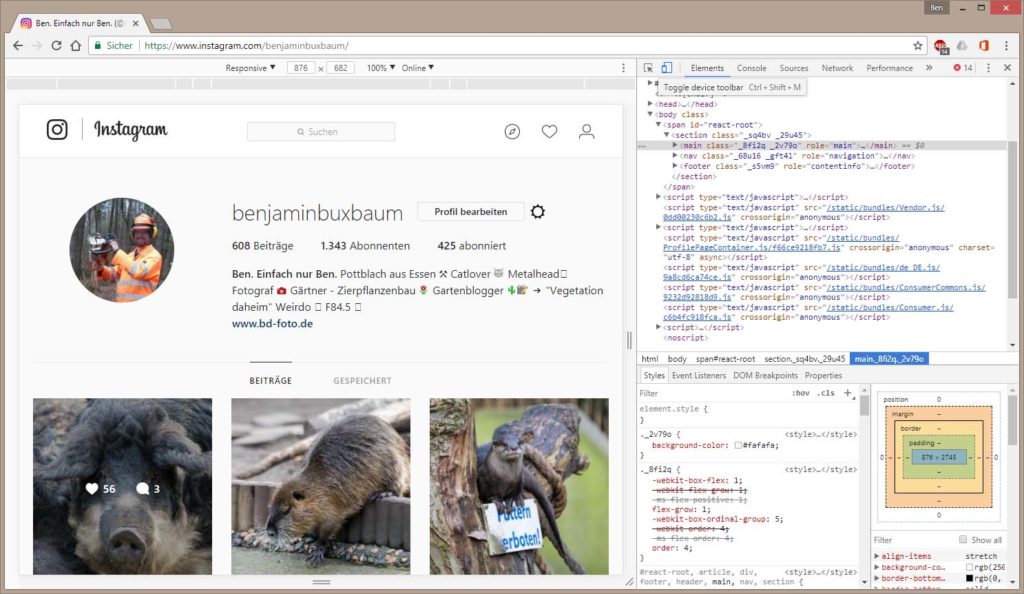Click the Office extension icon
Image resolution: width=1024 pixels, height=594 pixels.
pos(984,46)
